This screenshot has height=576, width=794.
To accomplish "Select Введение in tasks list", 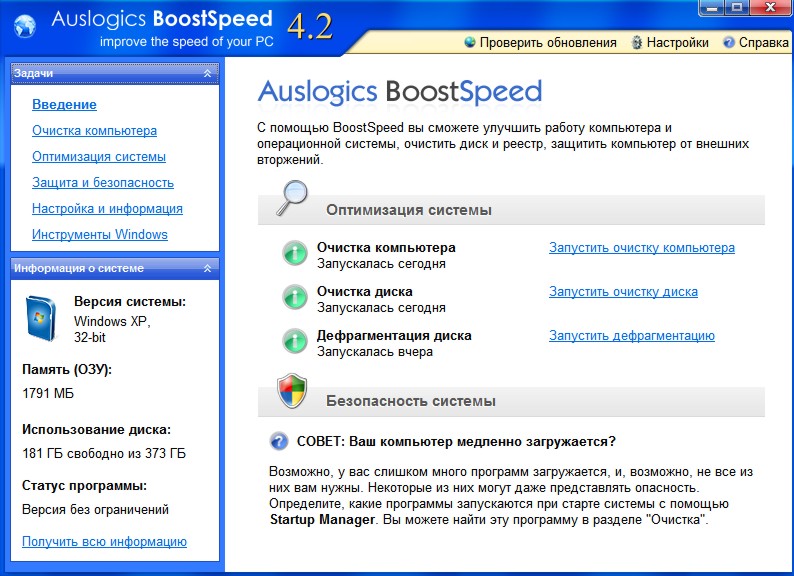I will (64, 104).
